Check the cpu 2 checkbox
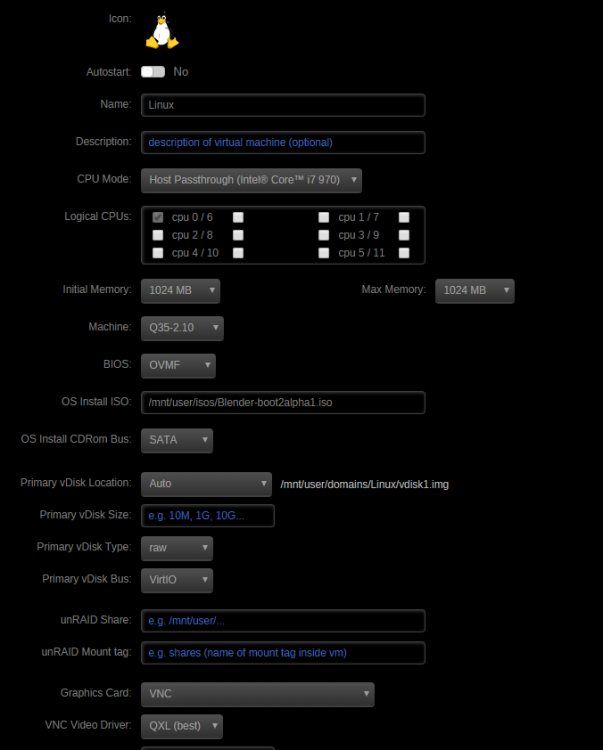The height and width of the screenshot is (750, 603). click(158, 235)
